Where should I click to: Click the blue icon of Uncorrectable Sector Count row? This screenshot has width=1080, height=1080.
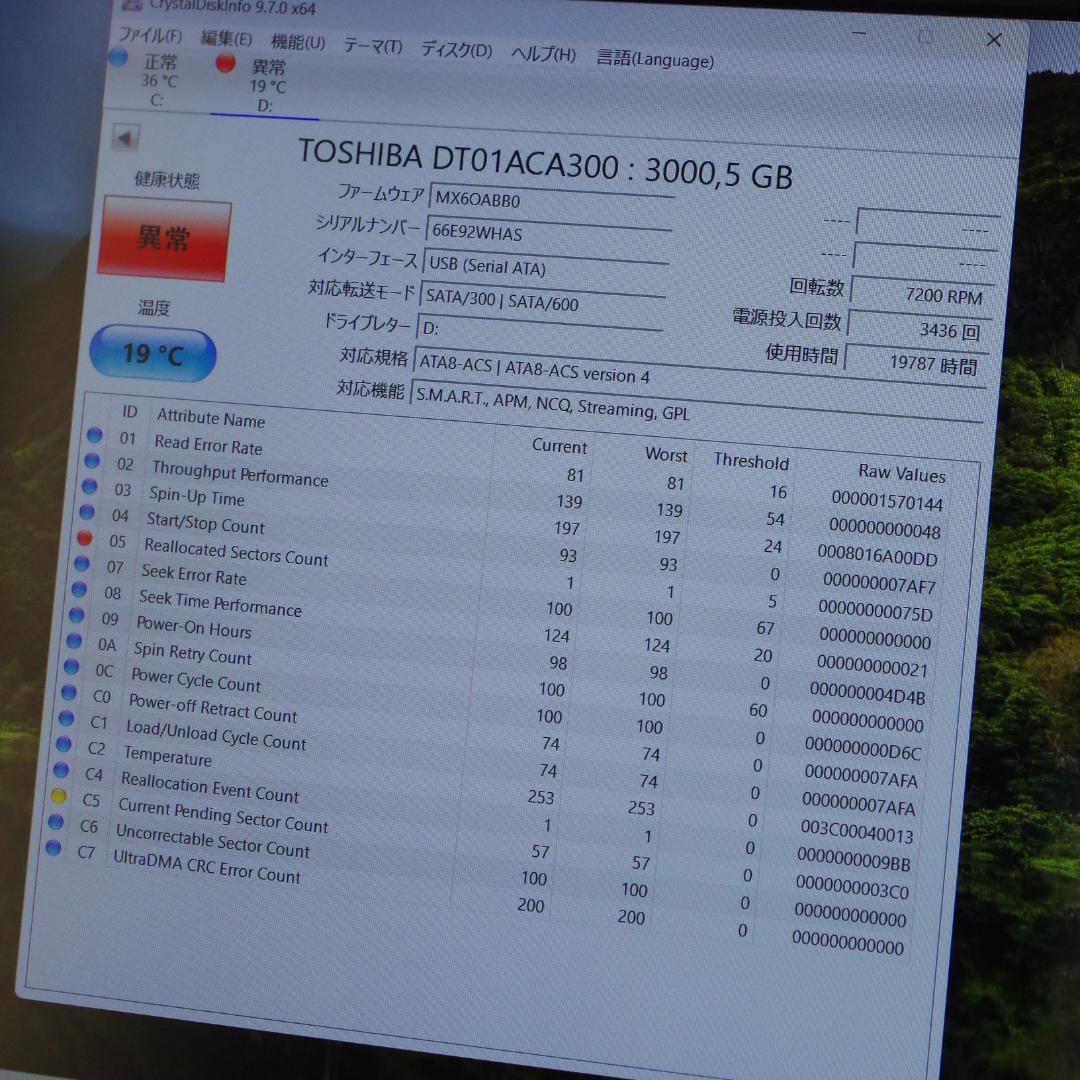pos(56,821)
